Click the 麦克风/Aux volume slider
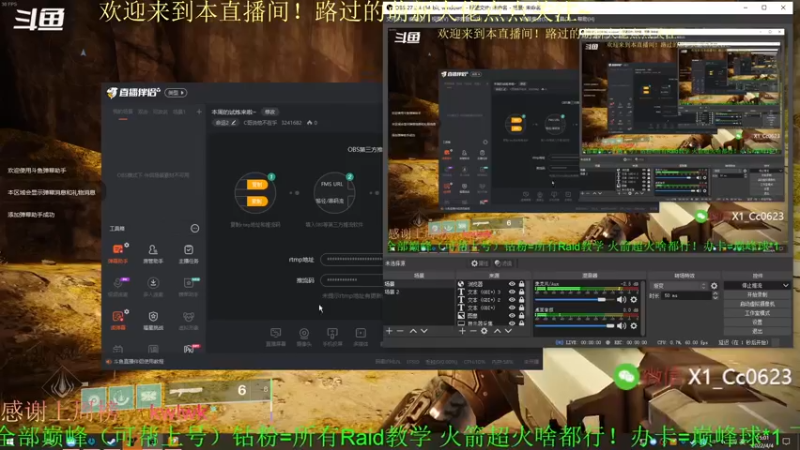This screenshot has height=450, width=800. 574,300
